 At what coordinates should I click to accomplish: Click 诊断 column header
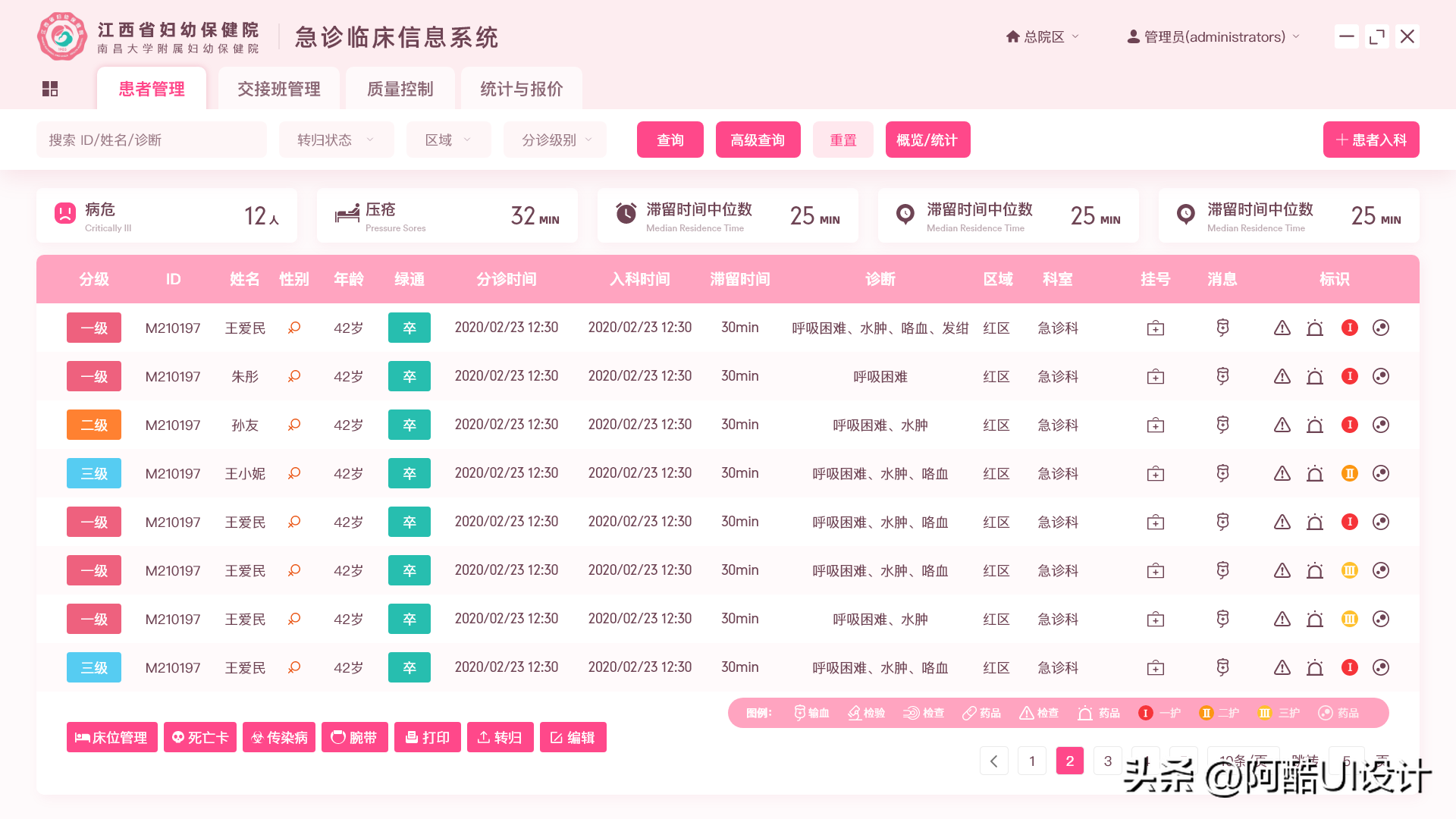pyautogui.click(x=880, y=279)
